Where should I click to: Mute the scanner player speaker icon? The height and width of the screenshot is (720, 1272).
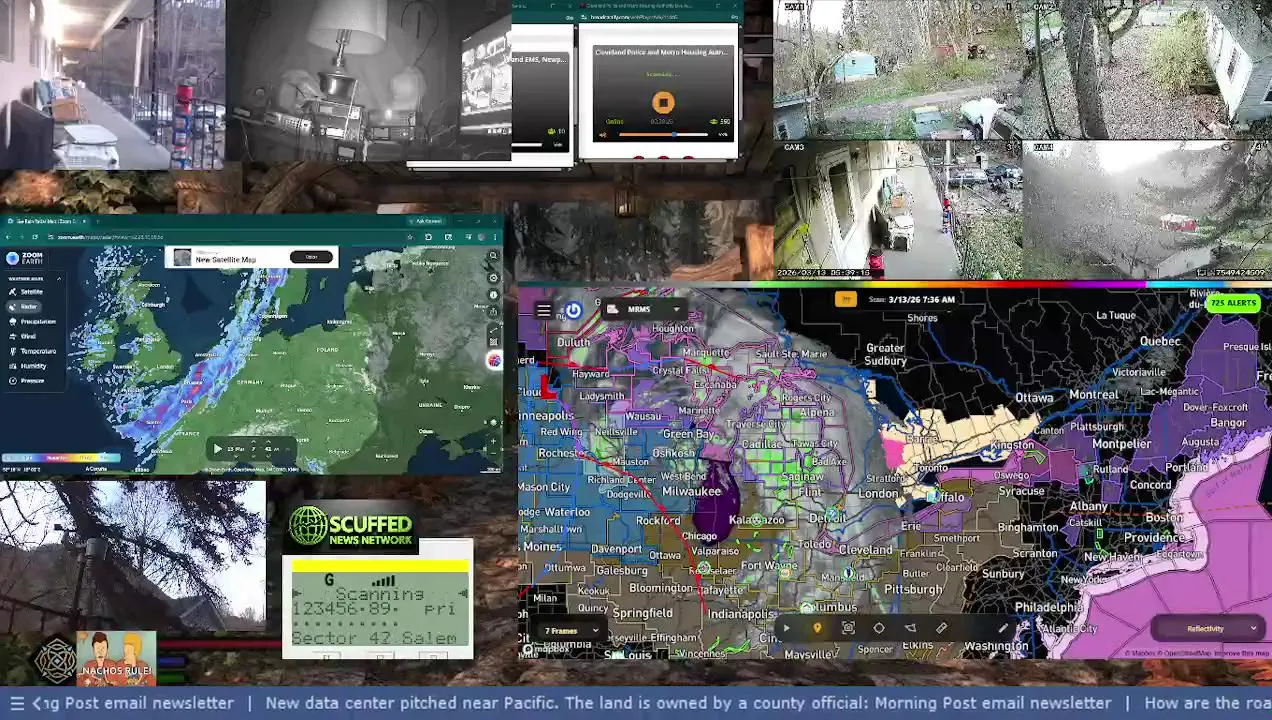tap(602, 134)
